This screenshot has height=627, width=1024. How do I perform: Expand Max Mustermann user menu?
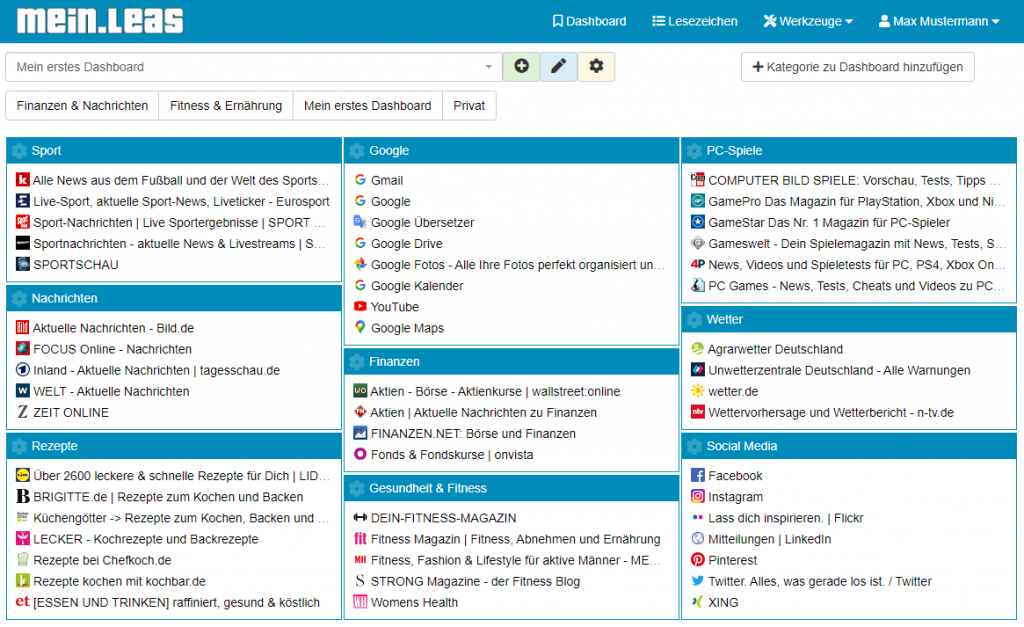(938, 21)
